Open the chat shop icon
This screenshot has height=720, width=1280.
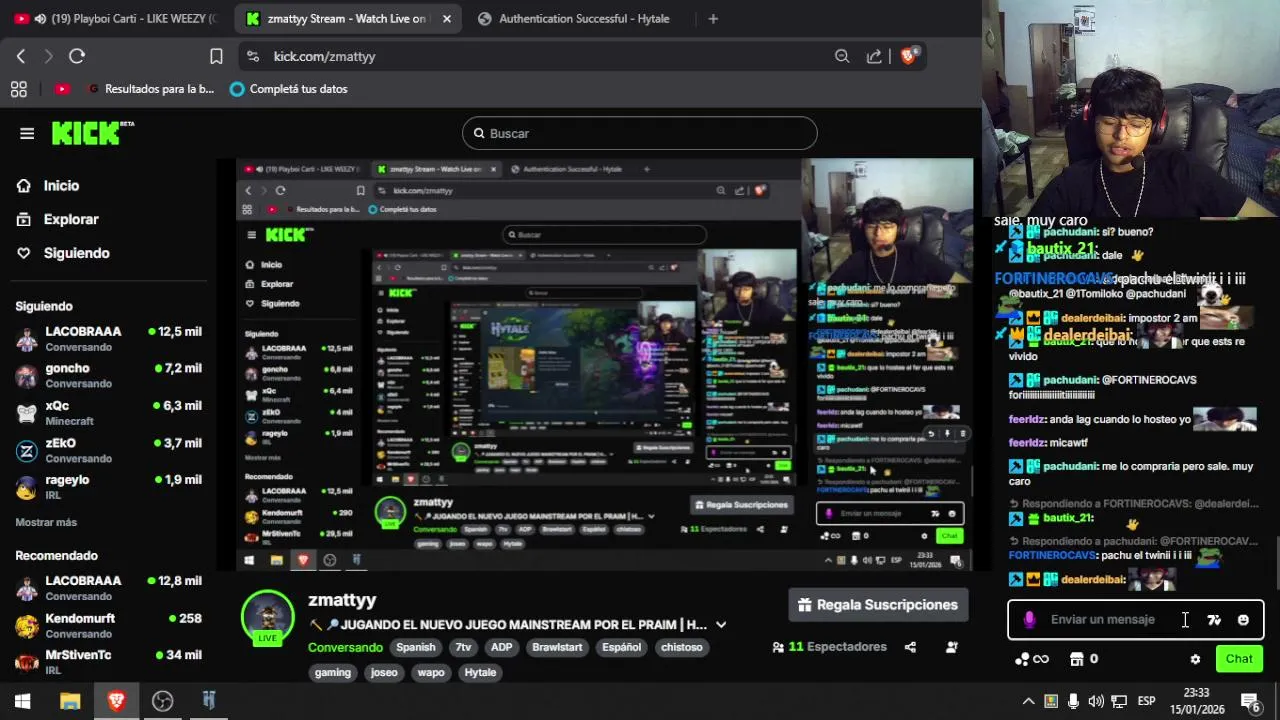[1076, 659]
